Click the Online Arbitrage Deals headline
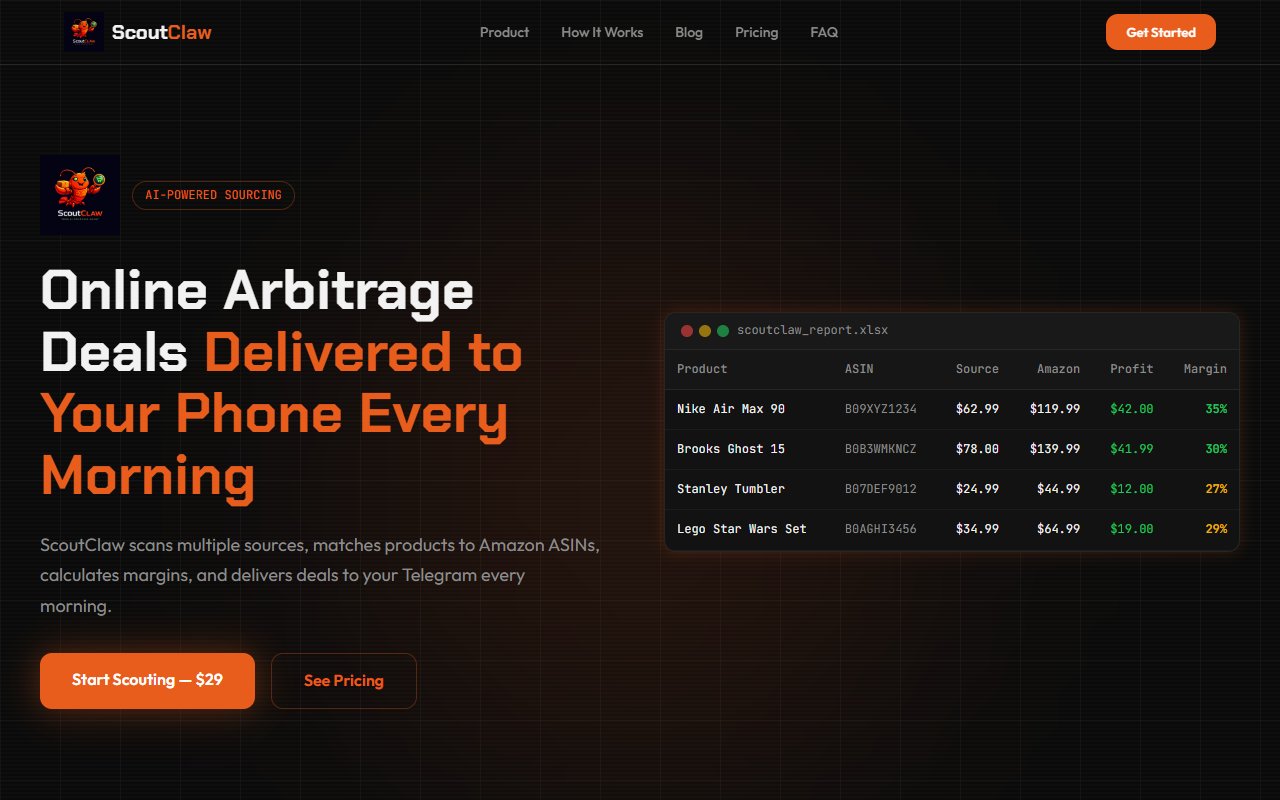Viewport: 1280px width, 800px height. [282, 384]
